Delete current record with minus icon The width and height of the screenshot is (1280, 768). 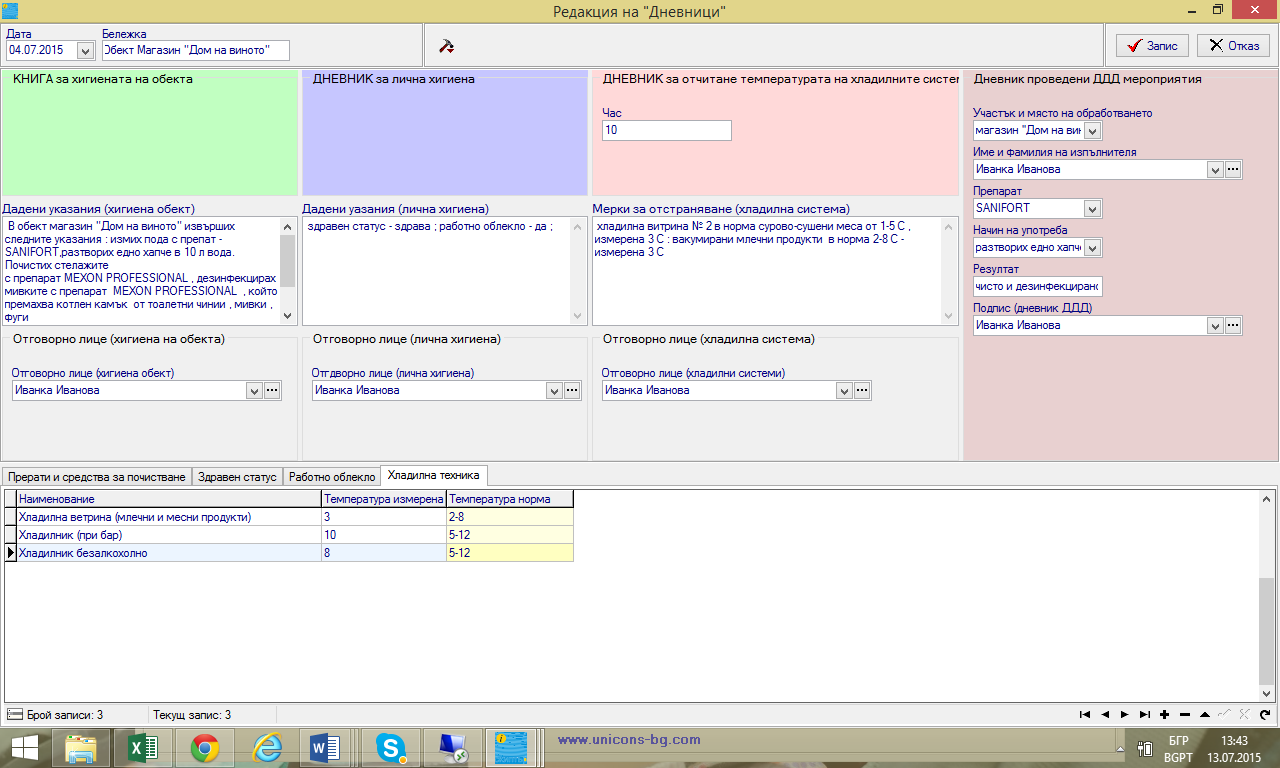tap(1185, 714)
